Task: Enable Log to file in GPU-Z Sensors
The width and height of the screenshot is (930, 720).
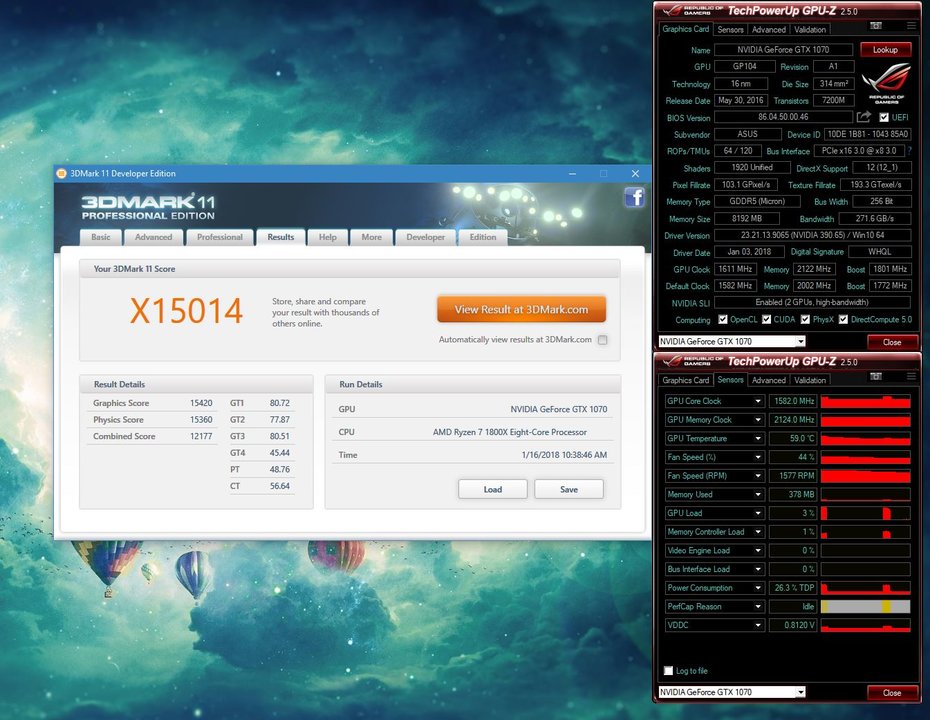Action: (668, 671)
